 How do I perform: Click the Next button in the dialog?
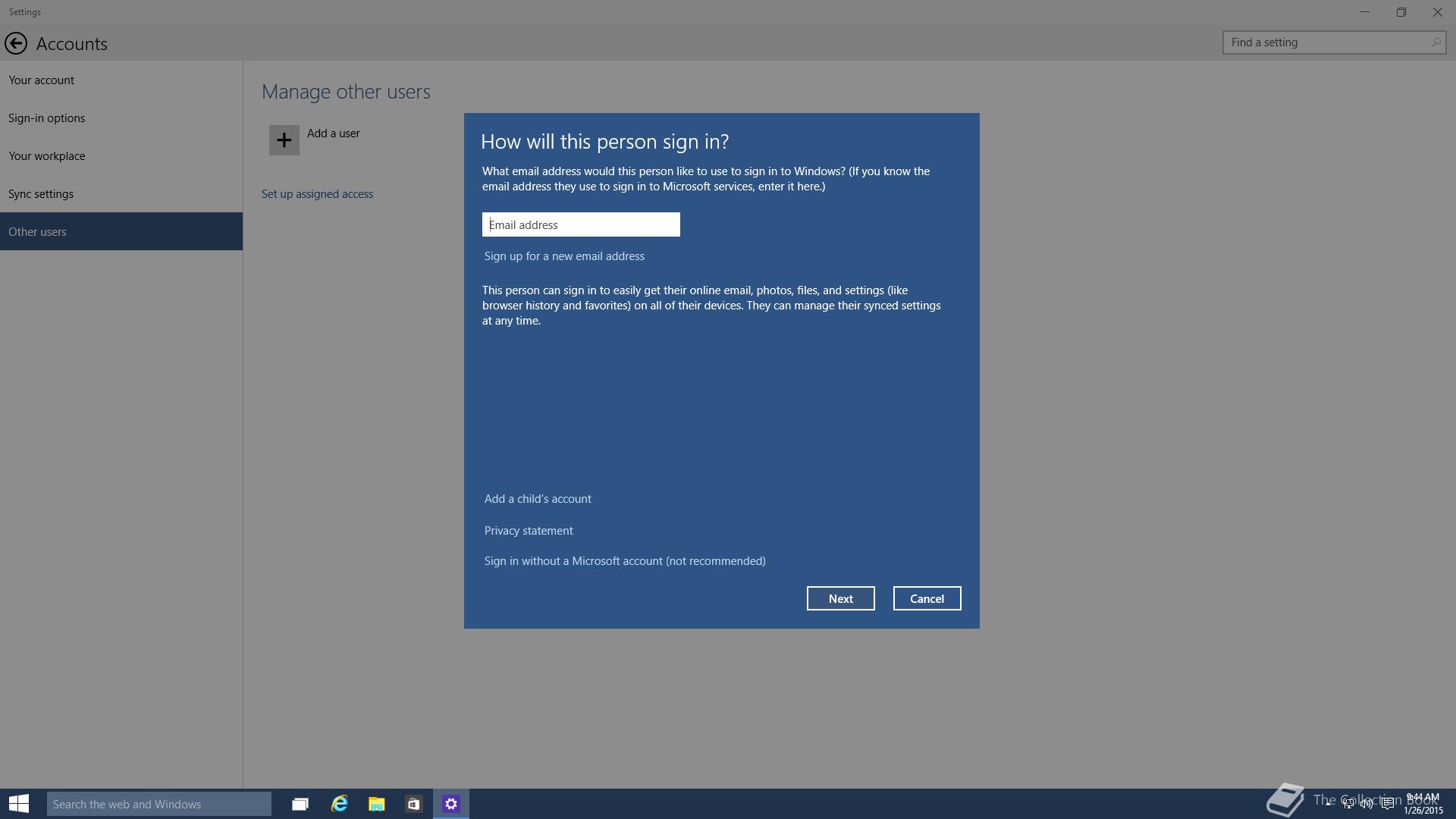840,598
